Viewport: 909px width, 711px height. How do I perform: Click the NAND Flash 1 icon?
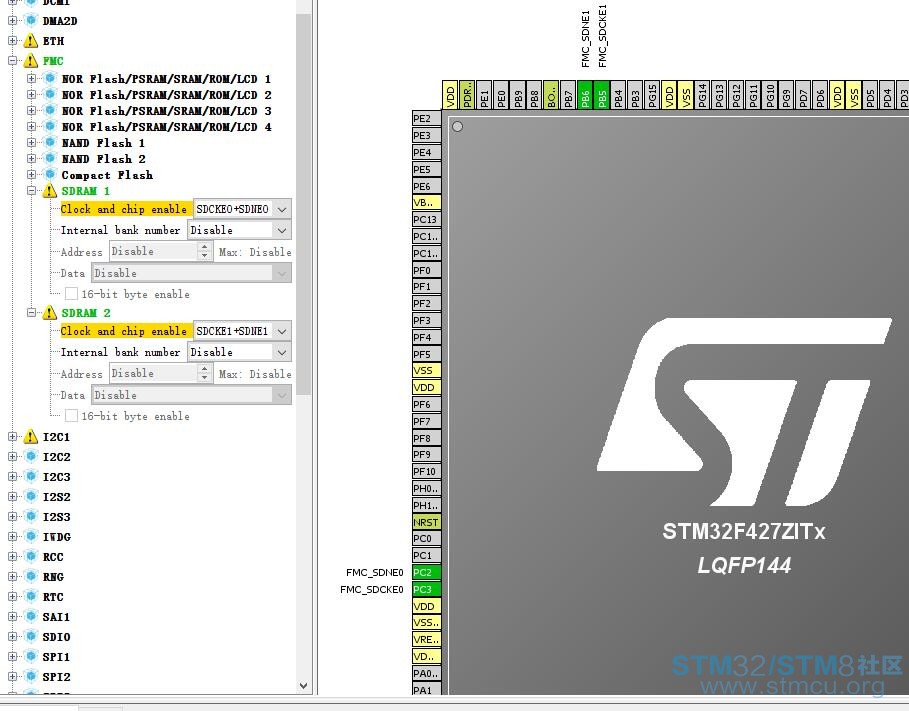[x=50, y=143]
